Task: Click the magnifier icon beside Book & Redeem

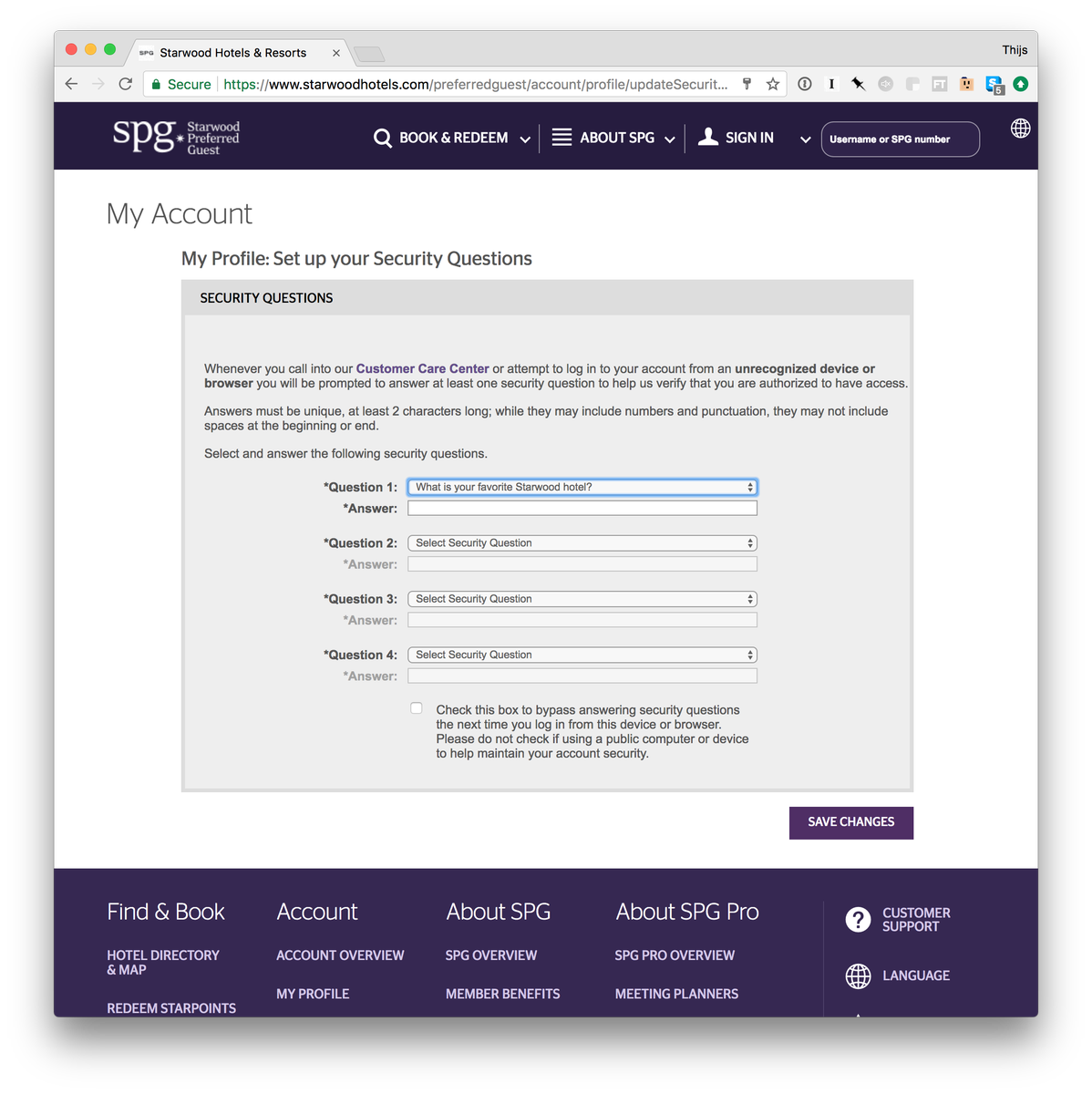Action: pos(383,138)
